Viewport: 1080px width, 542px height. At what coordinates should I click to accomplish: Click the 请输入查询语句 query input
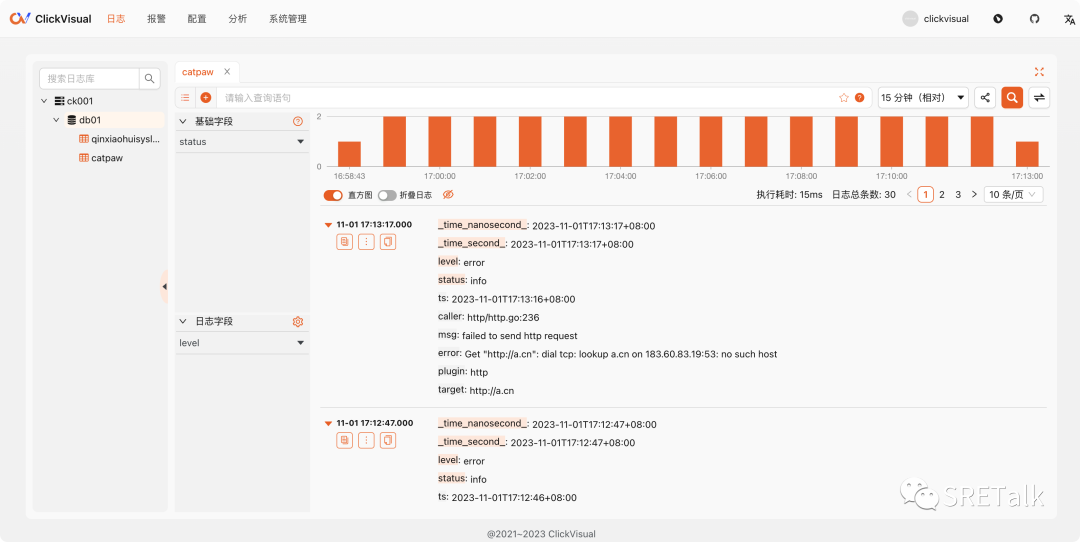pyautogui.click(x=527, y=98)
